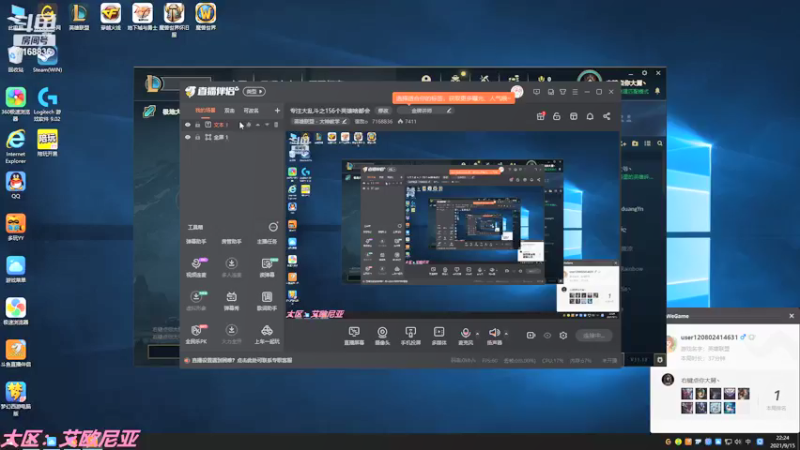Switch to the first scene tab
The height and width of the screenshot is (450, 800).
pos(205,110)
